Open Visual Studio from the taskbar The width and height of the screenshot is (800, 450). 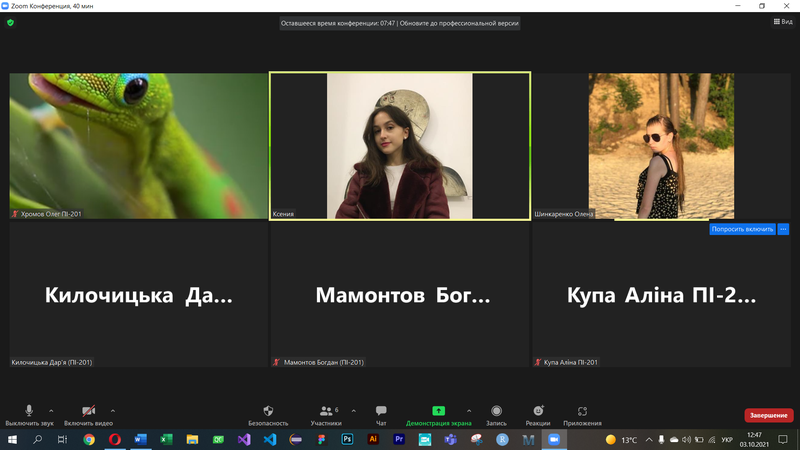tap(244, 439)
